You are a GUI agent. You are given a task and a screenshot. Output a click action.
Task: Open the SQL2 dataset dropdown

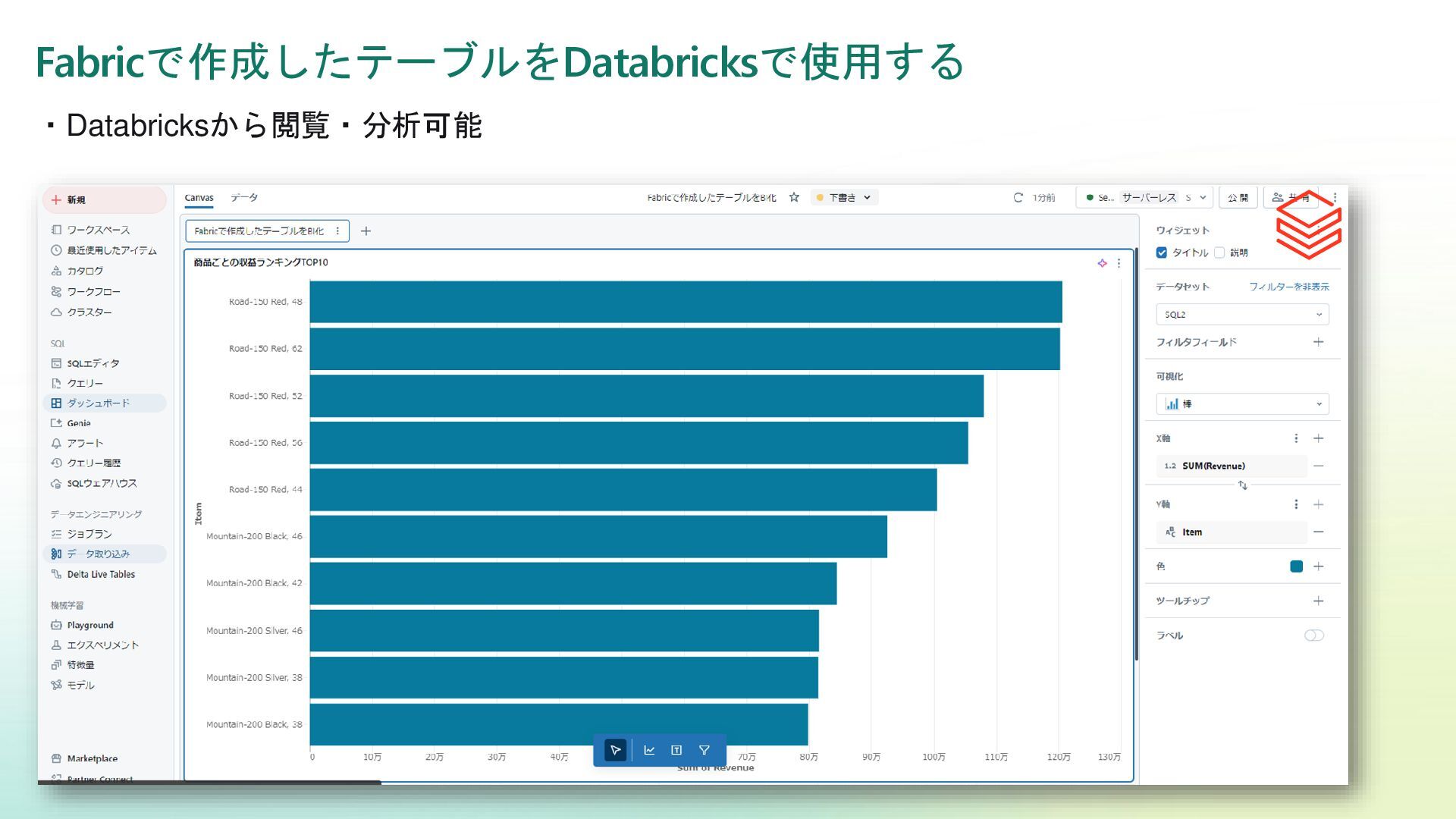coord(1242,314)
